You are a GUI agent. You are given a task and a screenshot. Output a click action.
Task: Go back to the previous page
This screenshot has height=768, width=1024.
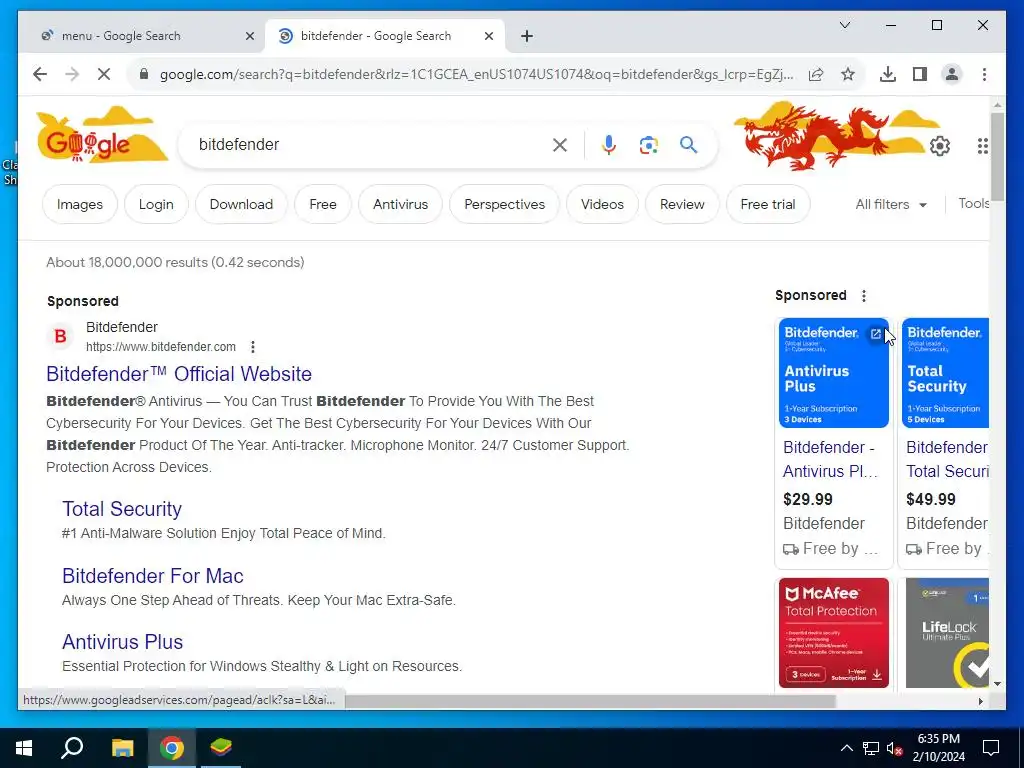[x=40, y=74]
